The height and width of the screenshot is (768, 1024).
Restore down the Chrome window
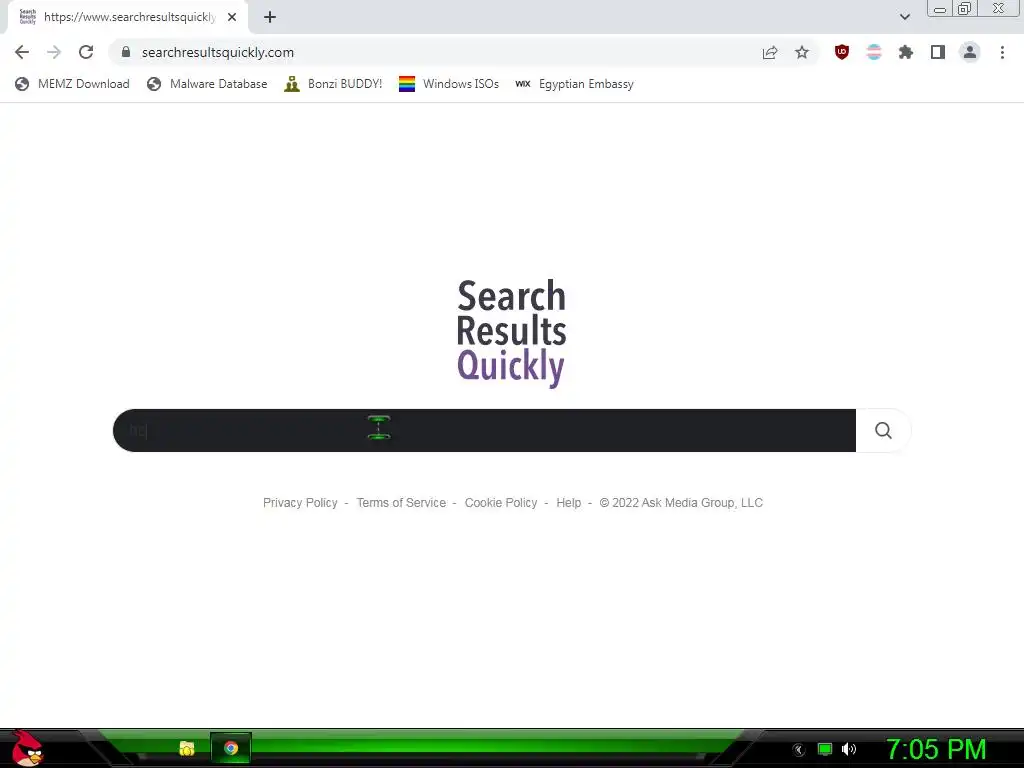point(964,8)
